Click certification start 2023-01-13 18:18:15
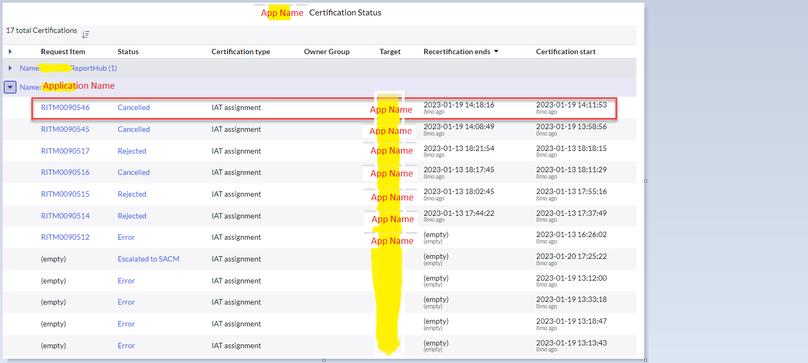This screenshot has width=808, height=363. pyautogui.click(x=571, y=148)
